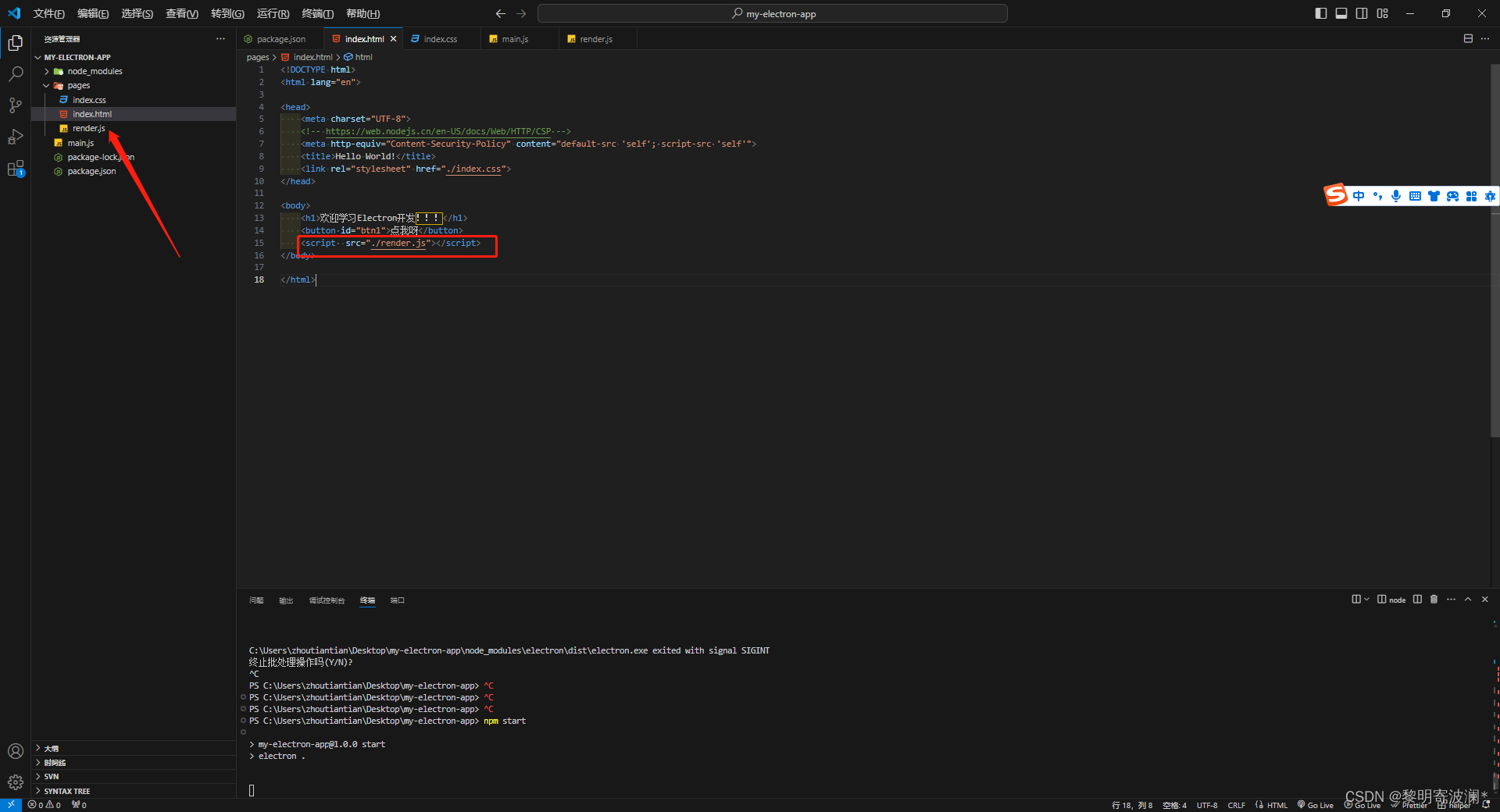Image resolution: width=1500 pixels, height=812 pixels.
Task: Switch to the main.js editor tab
Action: 515,39
